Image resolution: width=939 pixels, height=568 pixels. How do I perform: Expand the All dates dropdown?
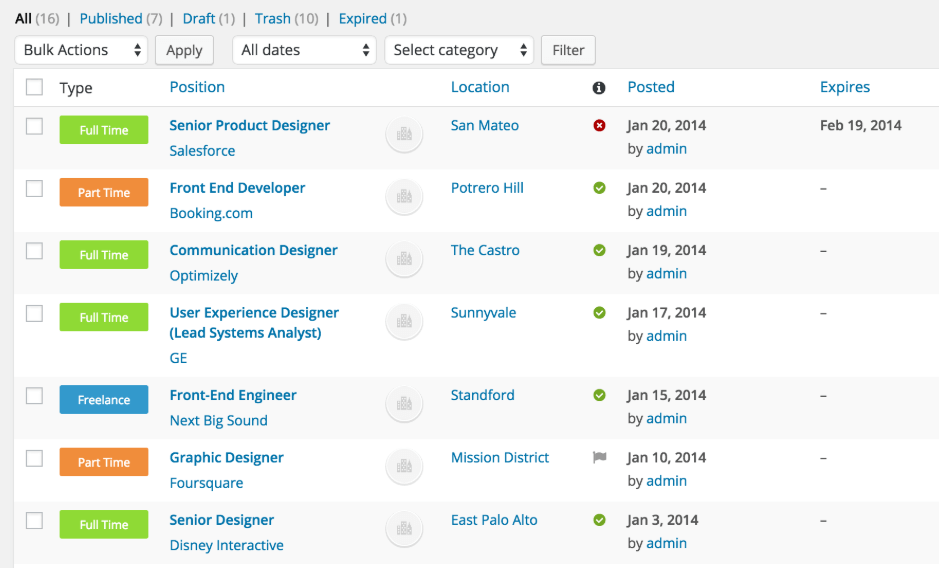[x=304, y=50]
